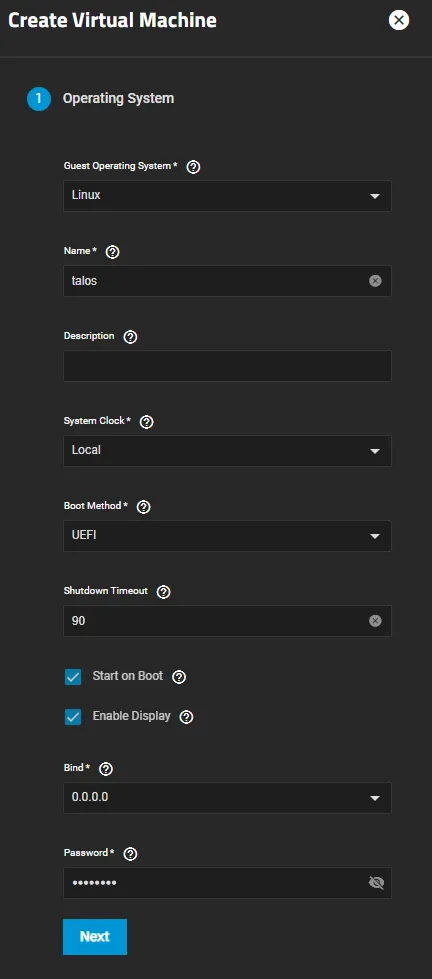Open the Bind help tooltip

pyautogui.click(x=106, y=769)
